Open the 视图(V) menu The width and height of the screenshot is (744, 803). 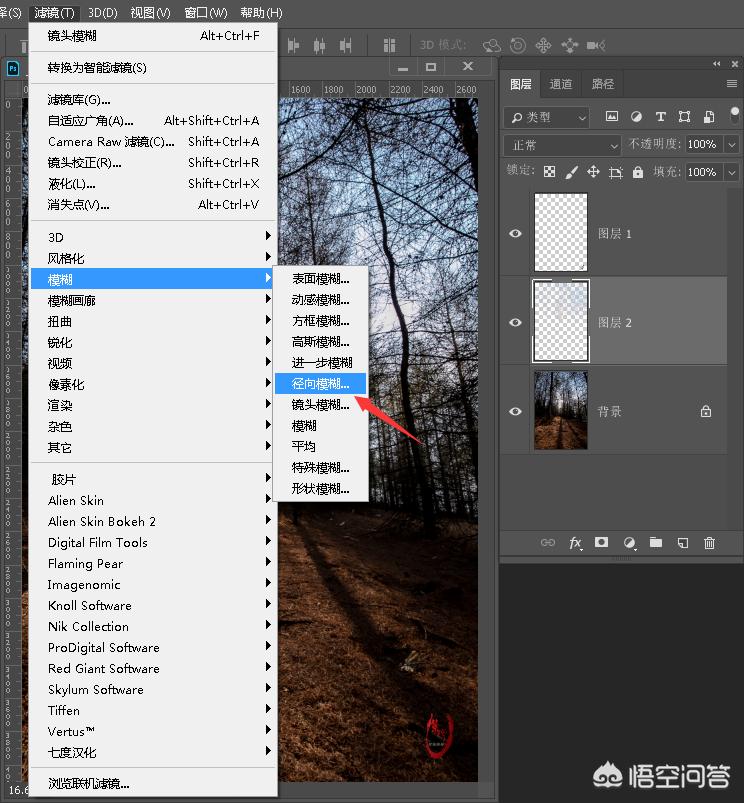coord(150,12)
